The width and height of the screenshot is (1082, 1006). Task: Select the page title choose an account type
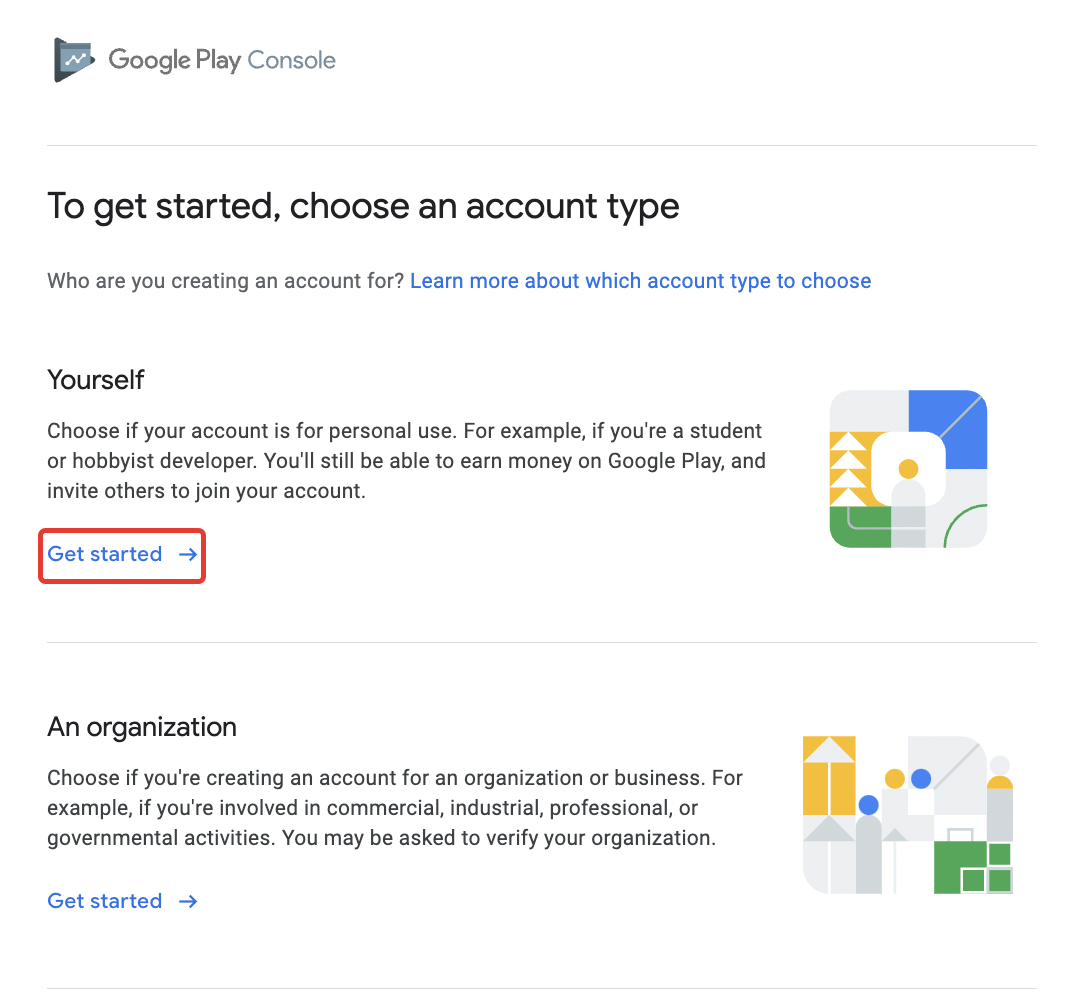coord(363,206)
